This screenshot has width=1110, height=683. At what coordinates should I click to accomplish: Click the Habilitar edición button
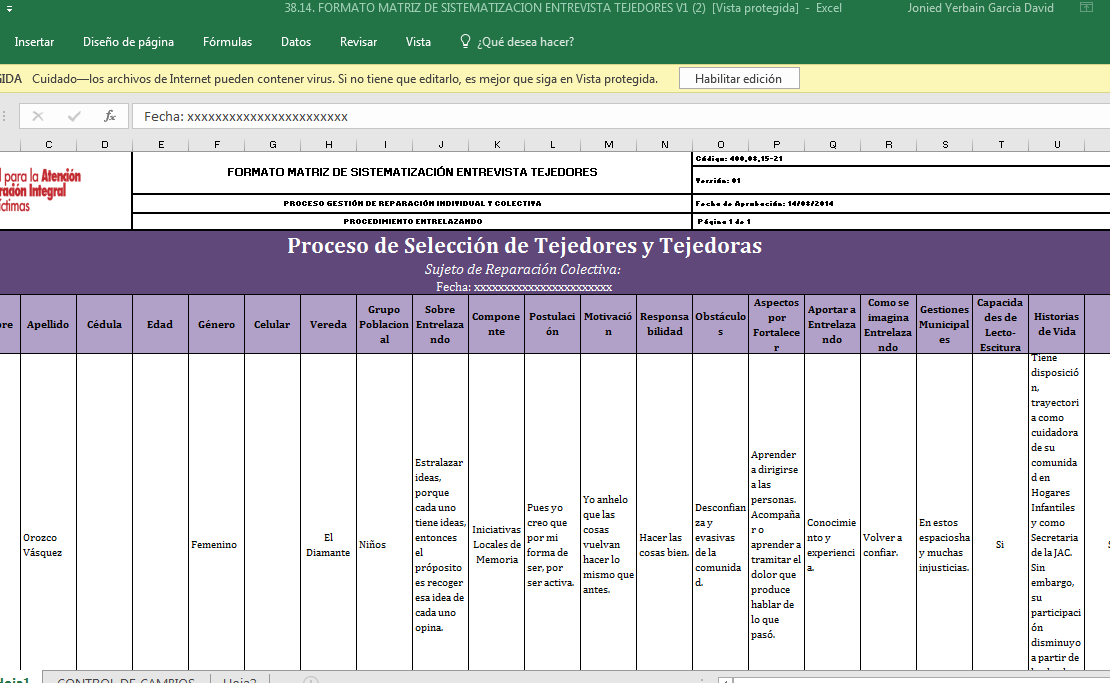[x=739, y=79]
